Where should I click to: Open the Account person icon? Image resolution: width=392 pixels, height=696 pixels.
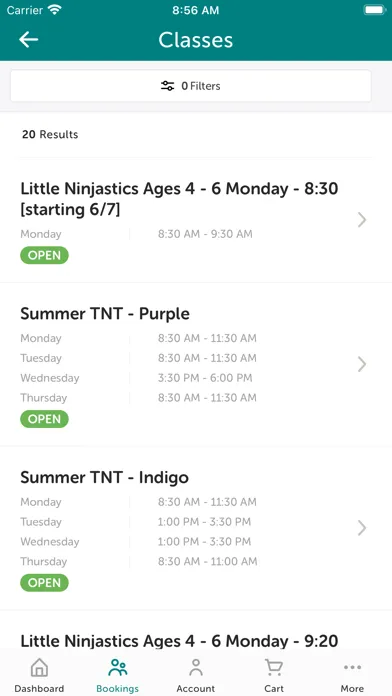coord(195,668)
